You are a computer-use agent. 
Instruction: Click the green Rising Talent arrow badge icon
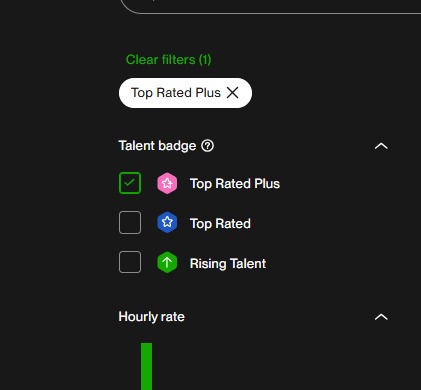coord(167,262)
